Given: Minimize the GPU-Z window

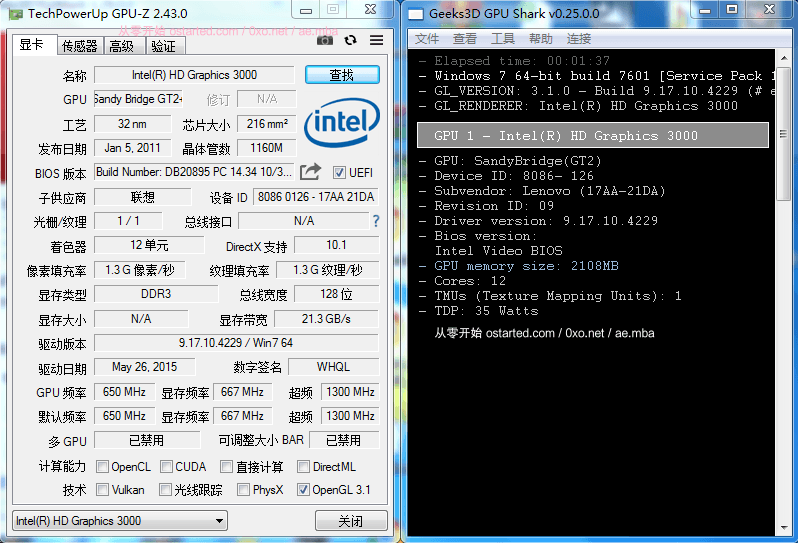Looking at the screenshot, I should coord(306,10).
